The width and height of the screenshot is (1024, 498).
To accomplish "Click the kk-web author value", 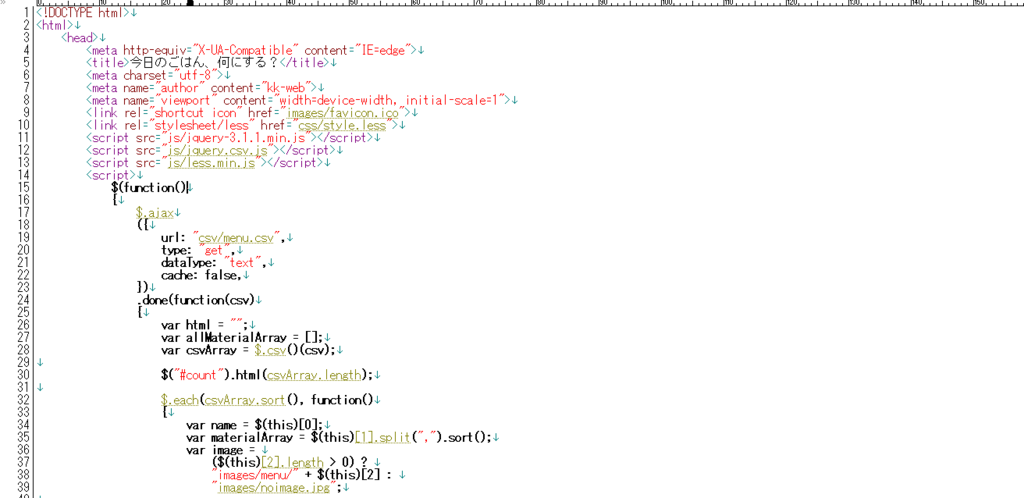I will tap(284, 87).
